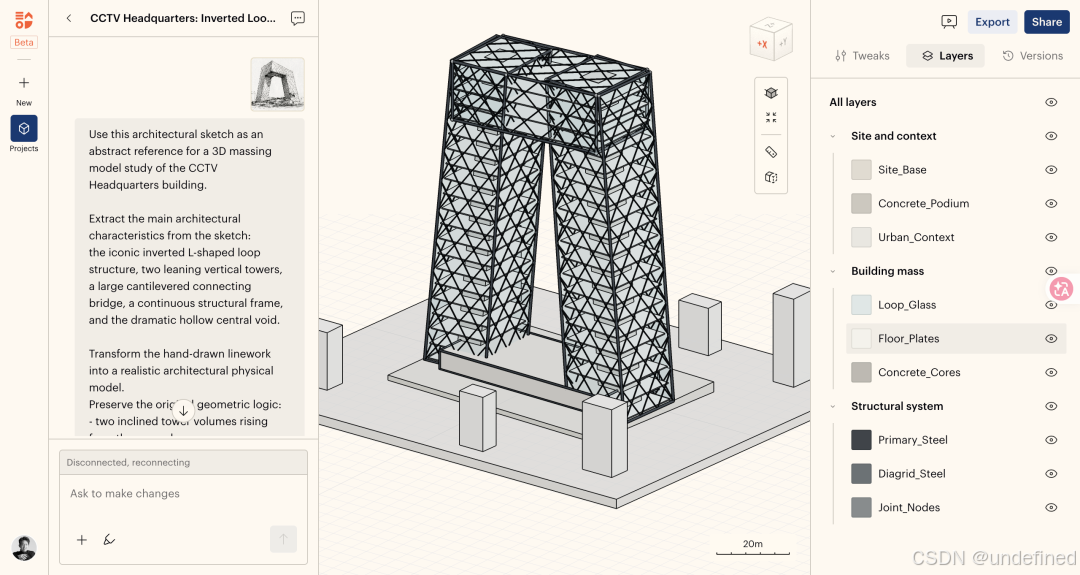Image resolution: width=1080 pixels, height=575 pixels.
Task: Toggle visibility of All layers
Action: point(1051,103)
